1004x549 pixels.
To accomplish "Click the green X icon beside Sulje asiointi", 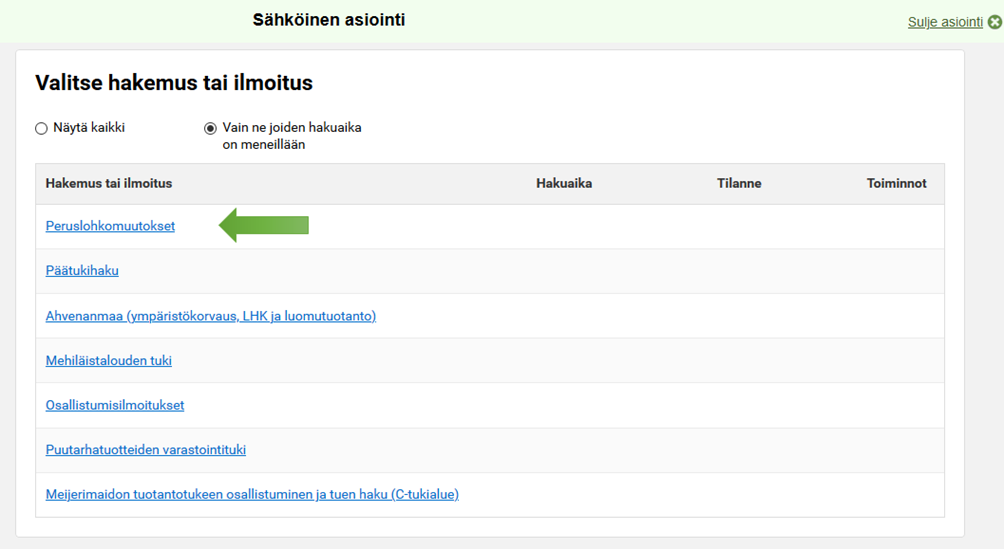I will tap(994, 22).
